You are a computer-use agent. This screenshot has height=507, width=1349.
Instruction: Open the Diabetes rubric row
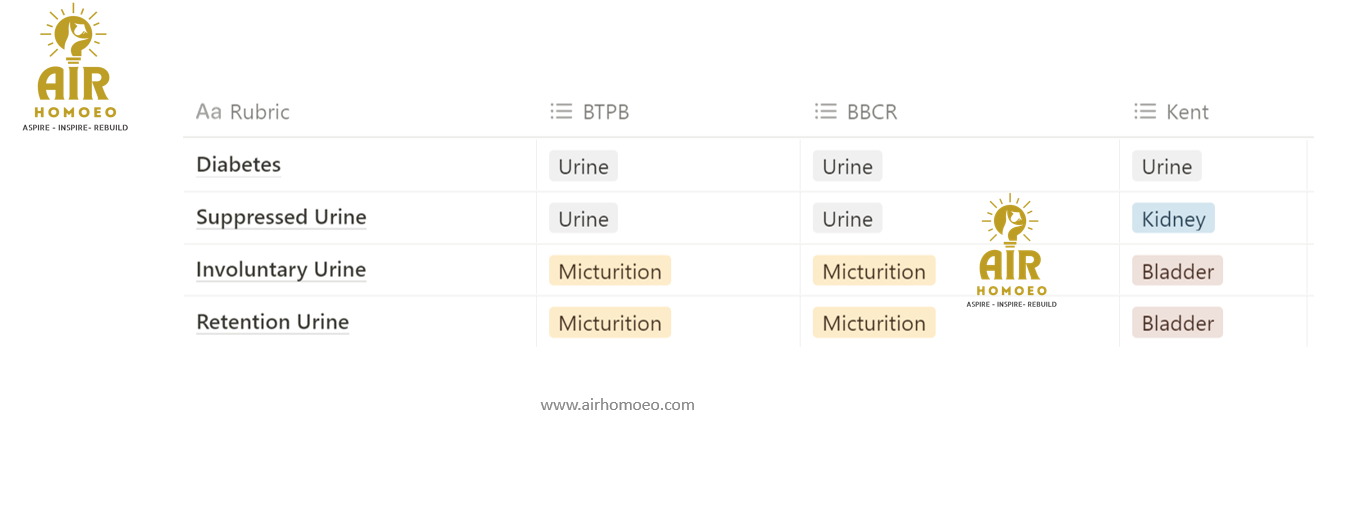click(x=238, y=165)
